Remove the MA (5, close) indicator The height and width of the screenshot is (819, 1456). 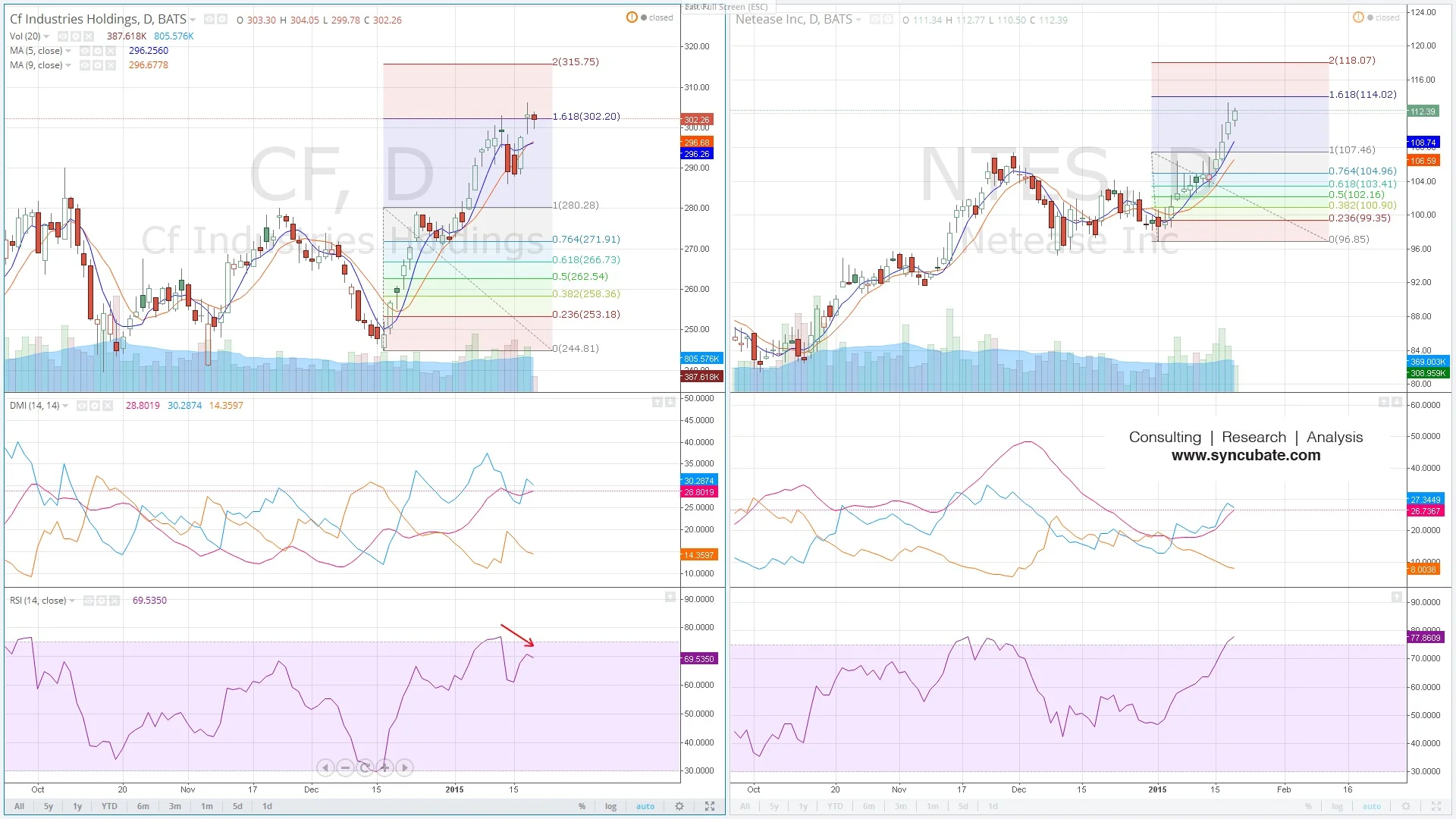coord(111,51)
